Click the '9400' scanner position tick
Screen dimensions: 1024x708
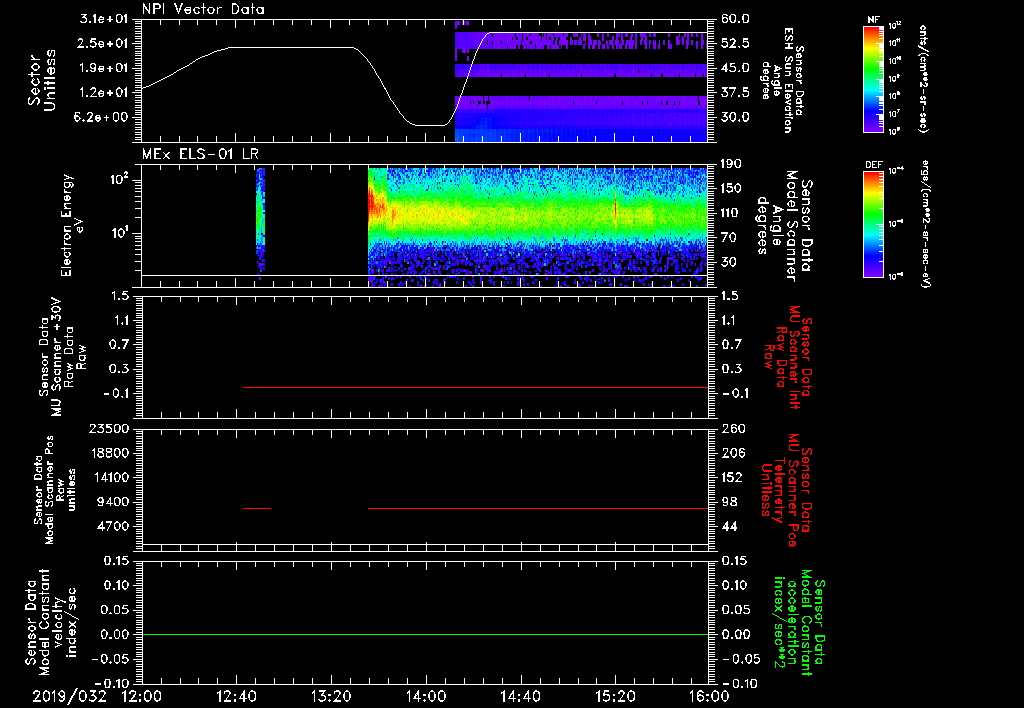[113, 502]
